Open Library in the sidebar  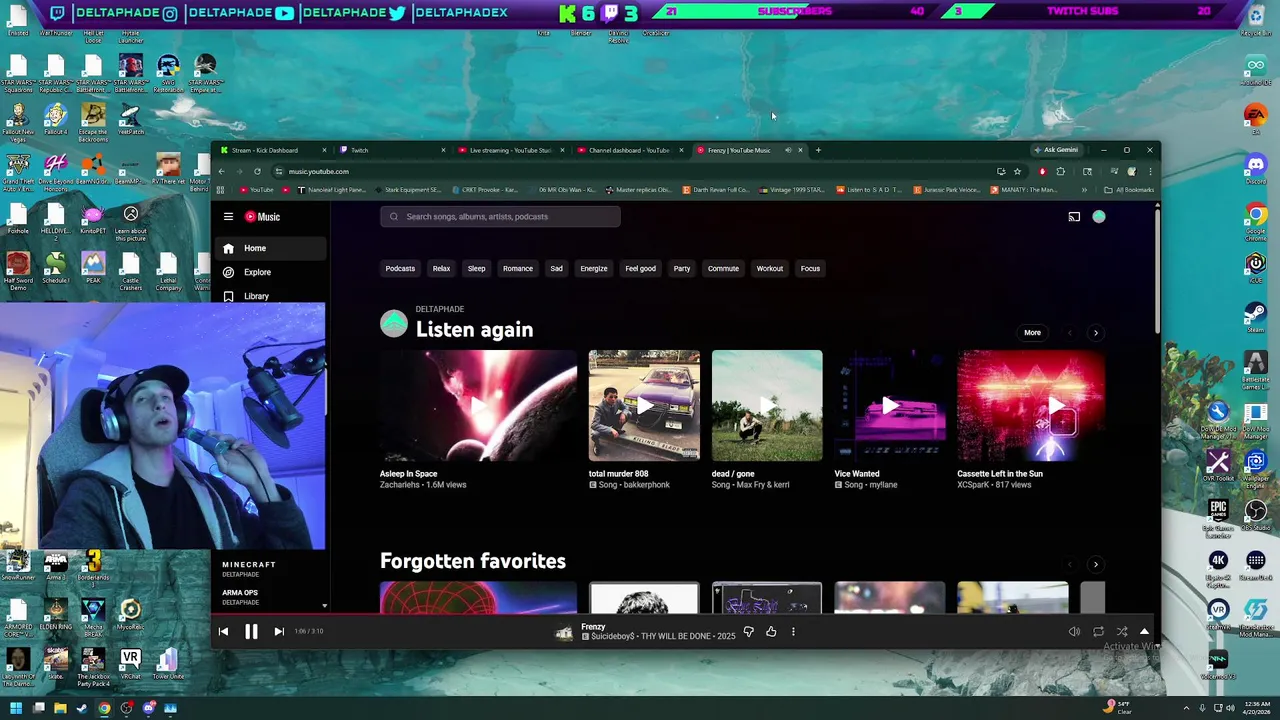[271, 296]
